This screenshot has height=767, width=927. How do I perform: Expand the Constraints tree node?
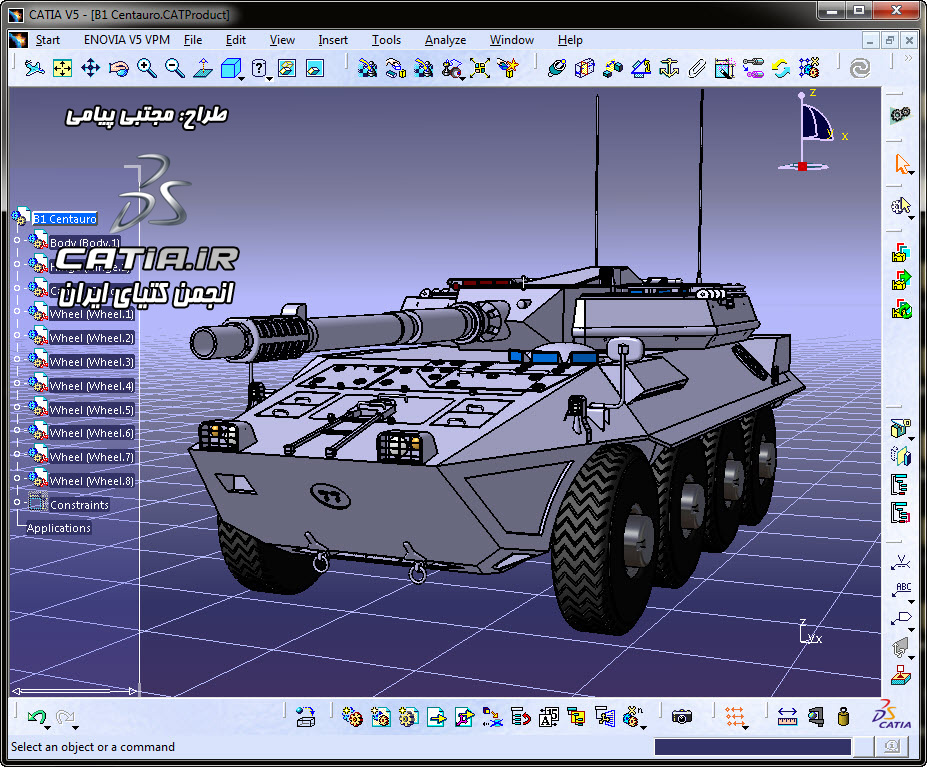[17, 505]
